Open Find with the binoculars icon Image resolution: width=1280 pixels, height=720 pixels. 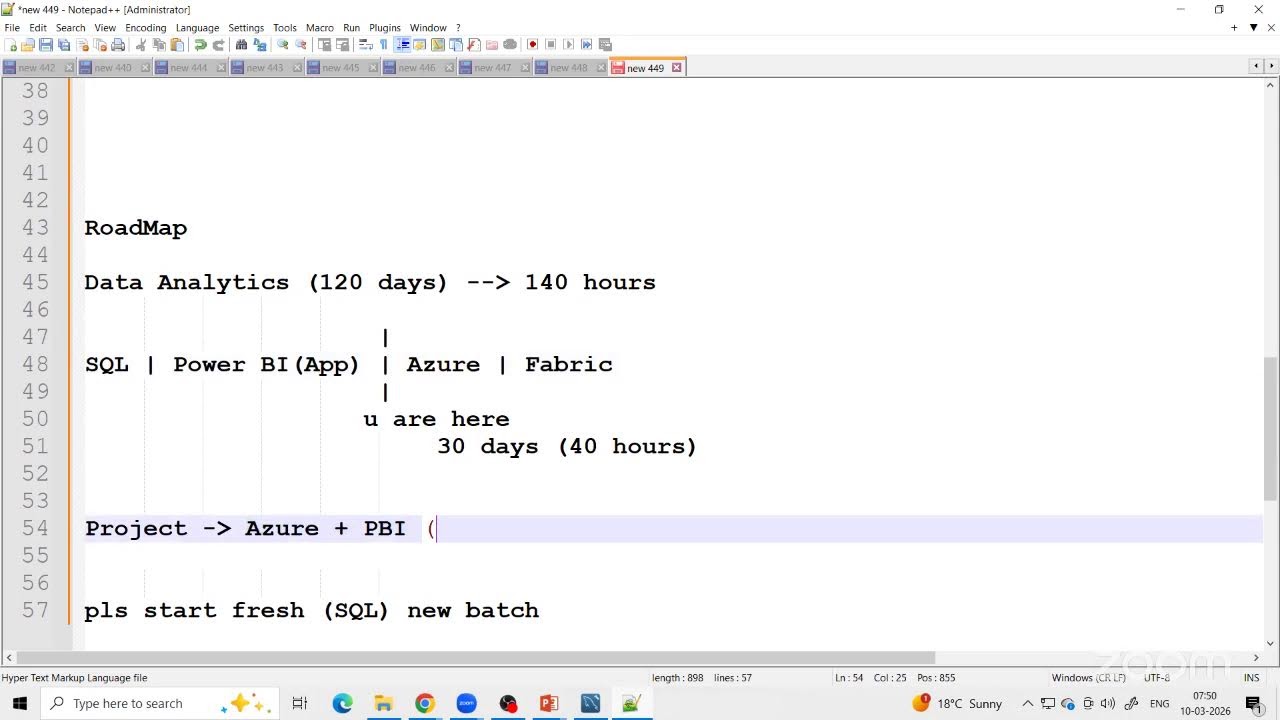[241, 44]
